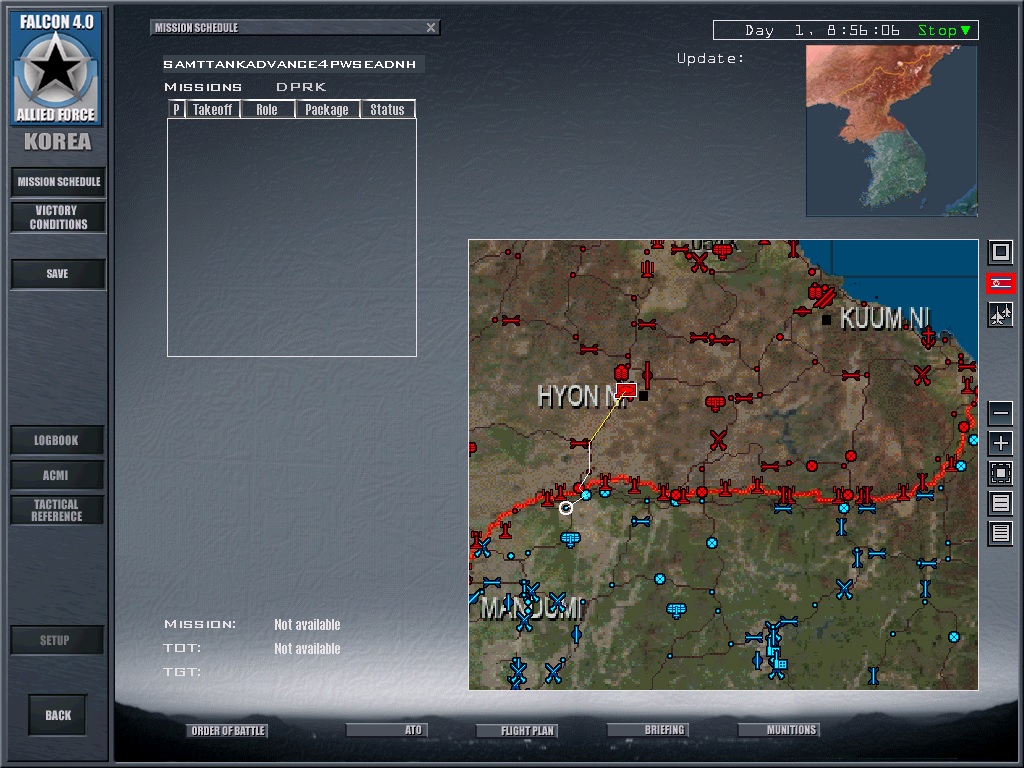Click the bottom dense-lines icon beside map
This screenshot has height=768, width=1024.
pos(1000,533)
